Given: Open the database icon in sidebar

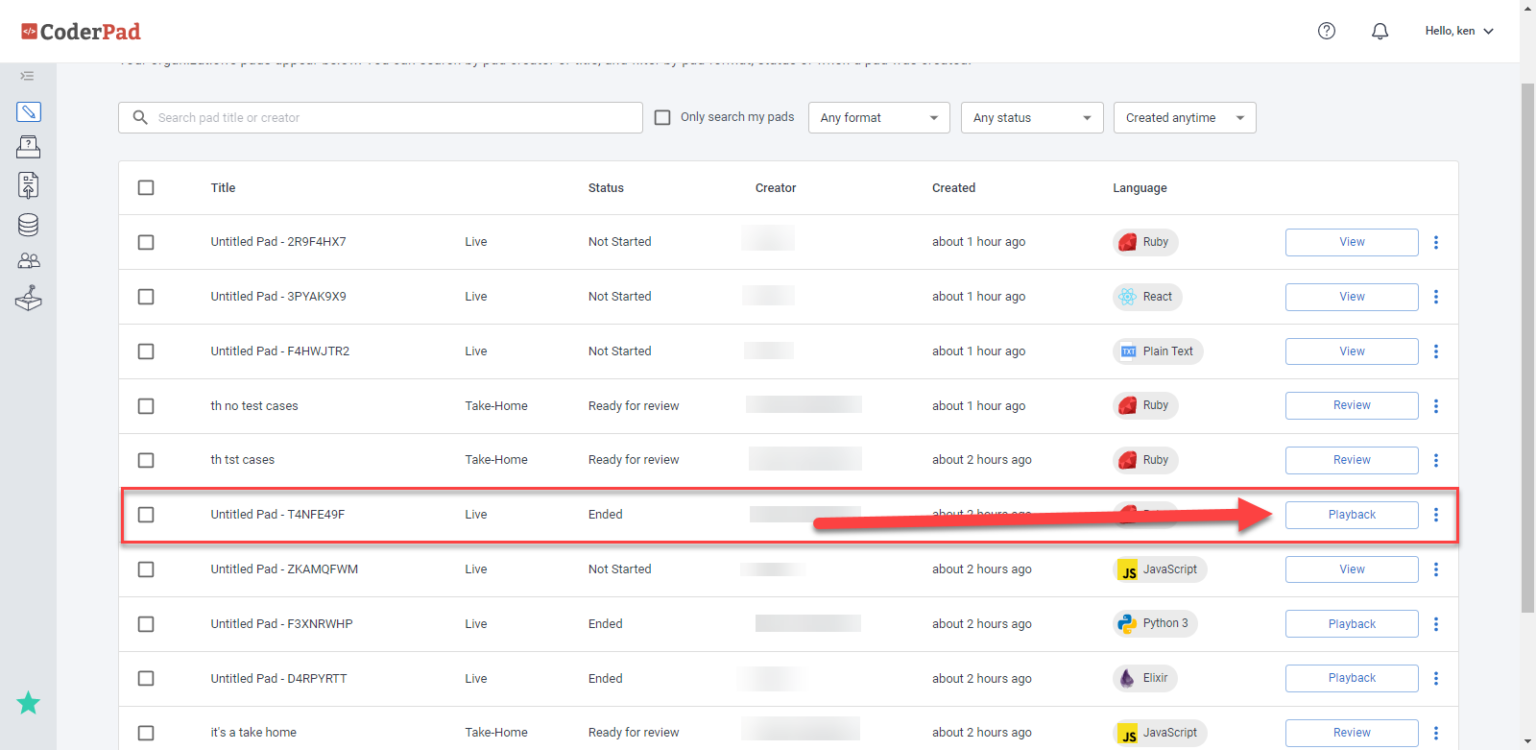Looking at the screenshot, I should (x=29, y=224).
